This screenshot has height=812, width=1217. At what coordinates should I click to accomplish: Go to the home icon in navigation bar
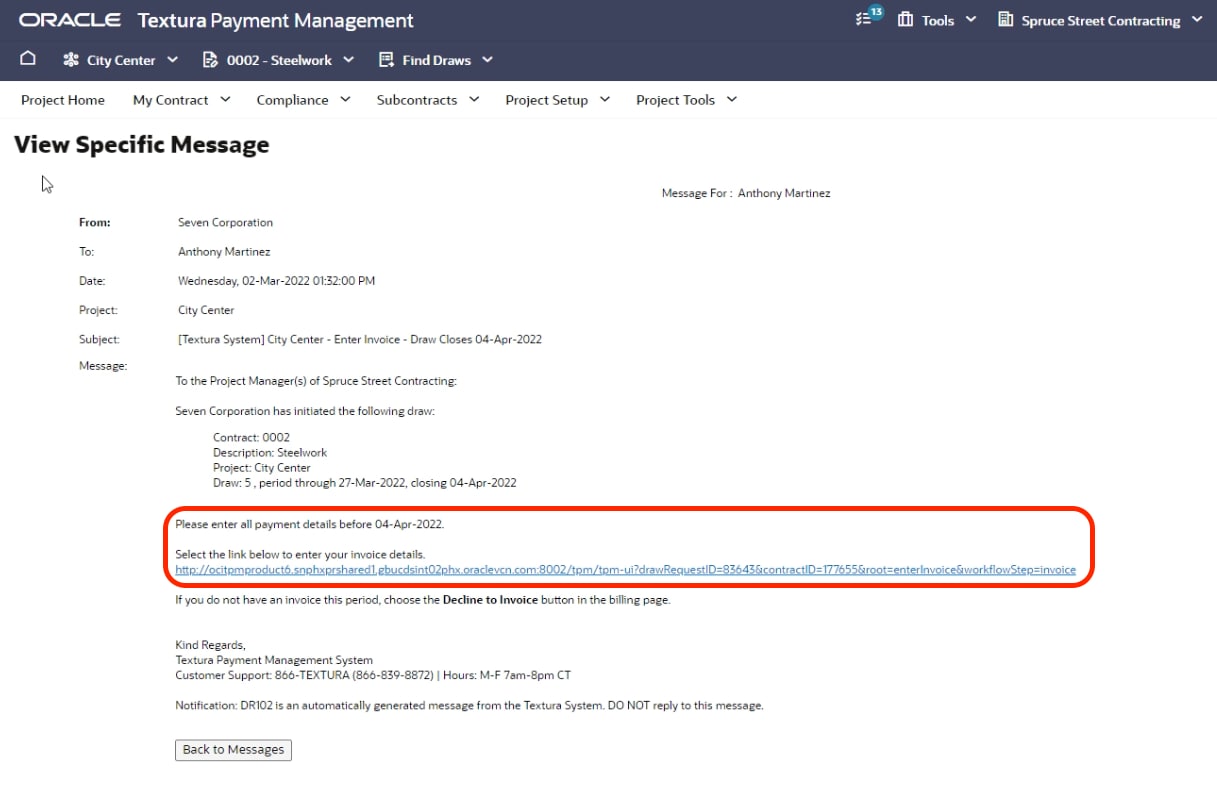click(28, 59)
